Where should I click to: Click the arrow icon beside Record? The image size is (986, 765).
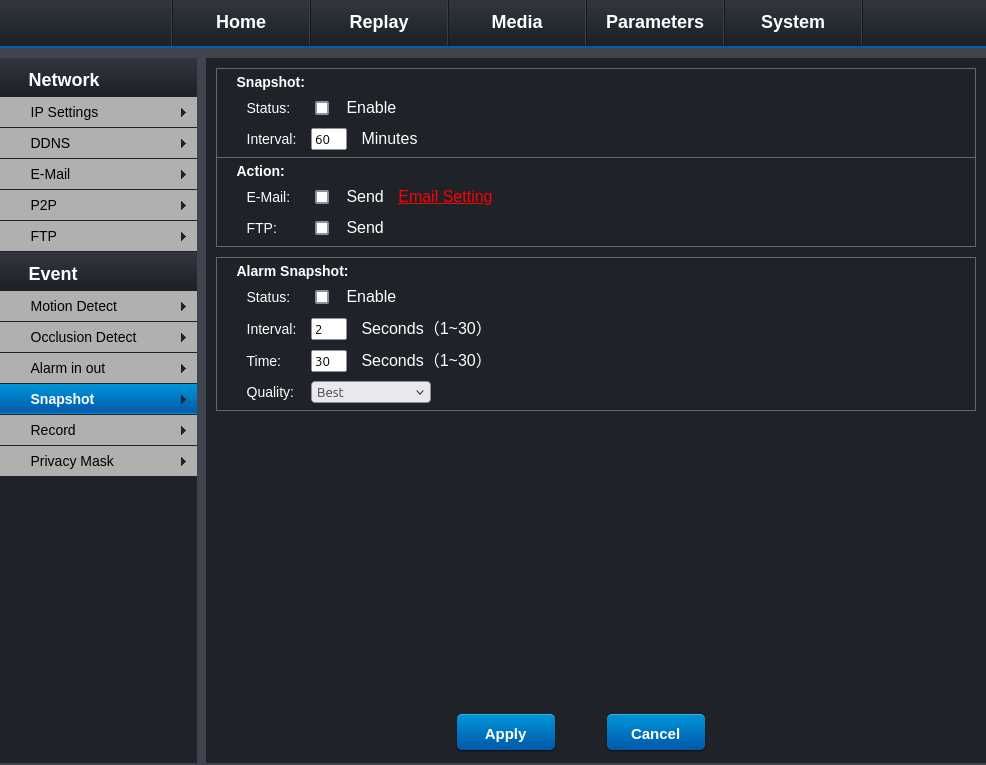coord(183,431)
